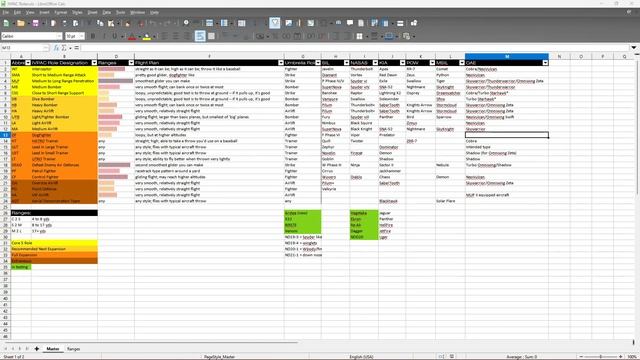Click the Save document icon

pos(36,23)
